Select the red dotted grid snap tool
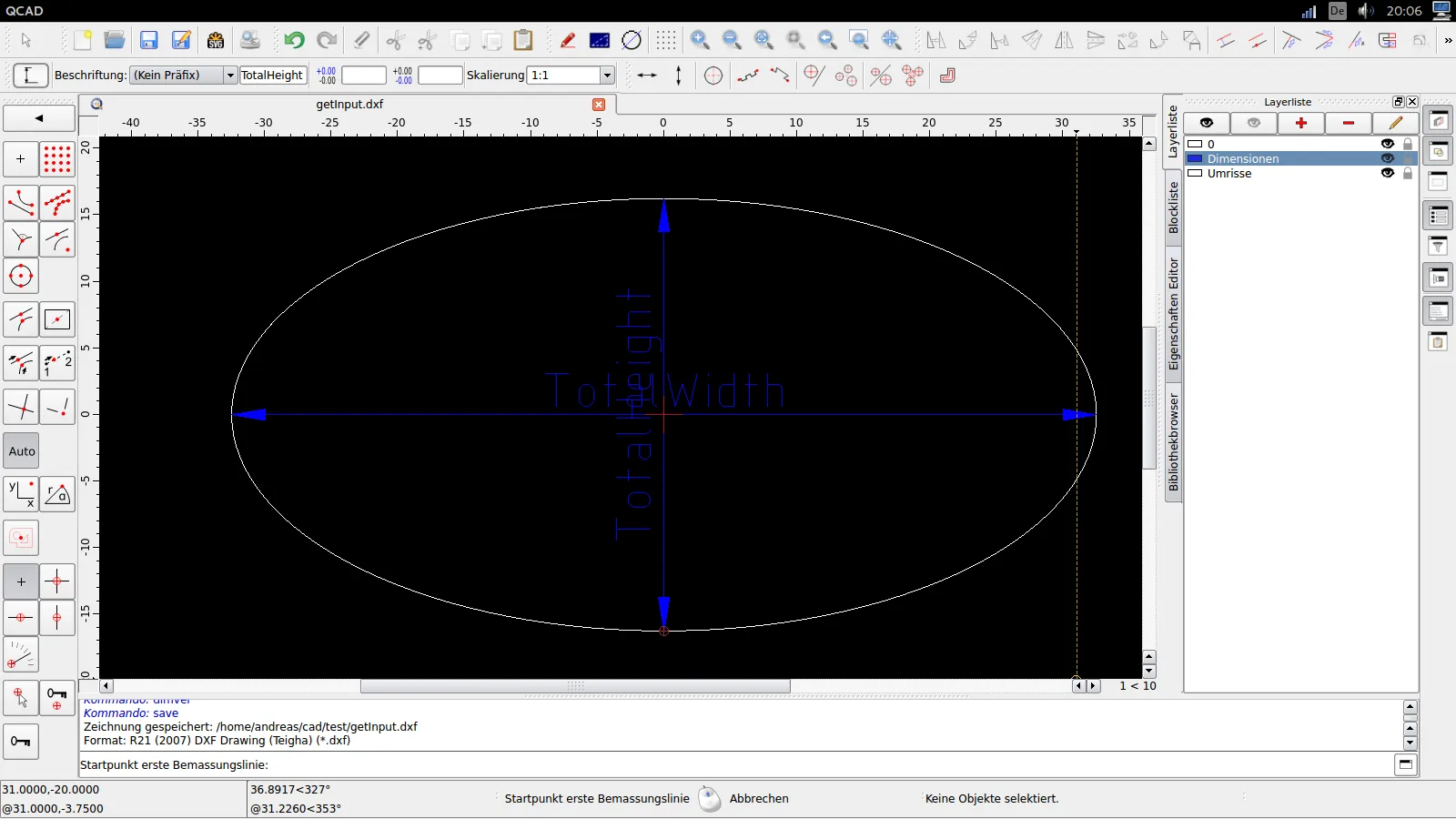This screenshot has height=819, width=1456. (57, 159)
